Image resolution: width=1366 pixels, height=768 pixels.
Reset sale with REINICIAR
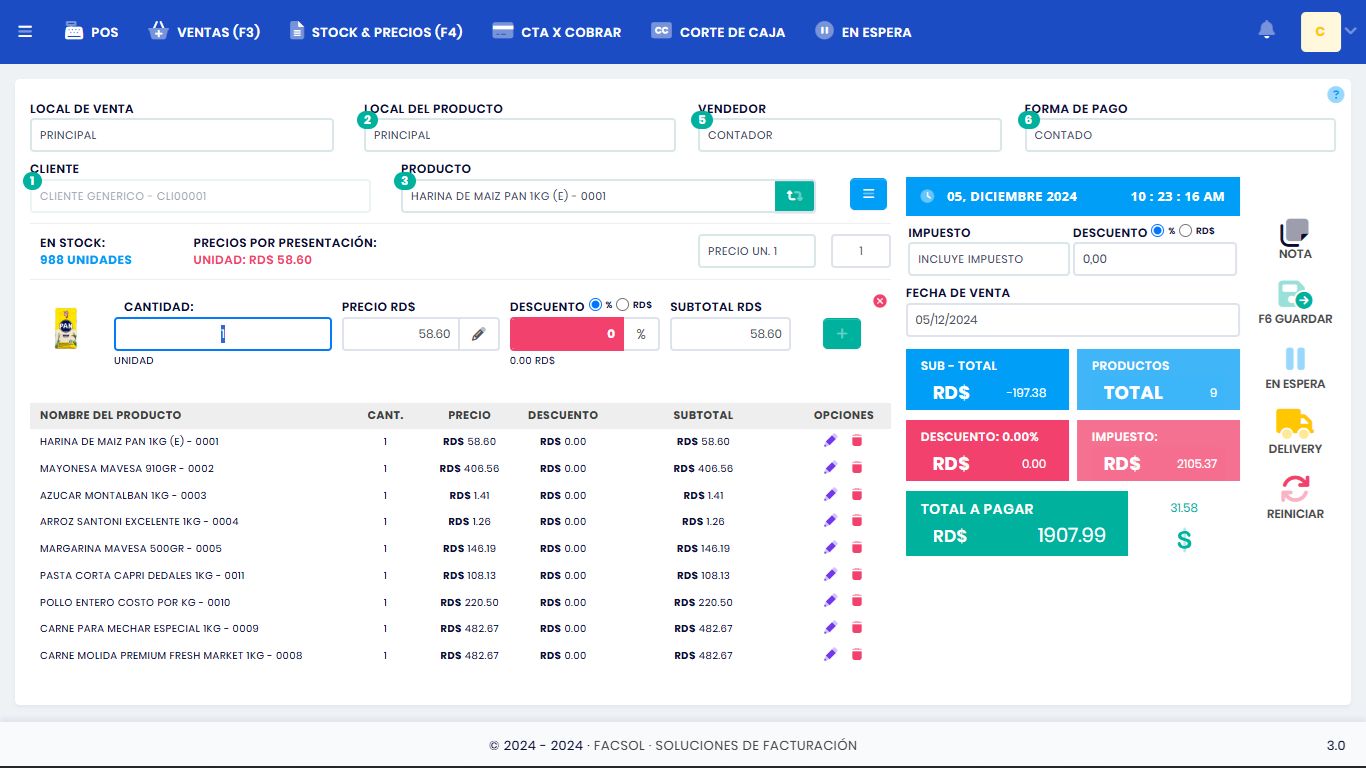(1295, 497)
